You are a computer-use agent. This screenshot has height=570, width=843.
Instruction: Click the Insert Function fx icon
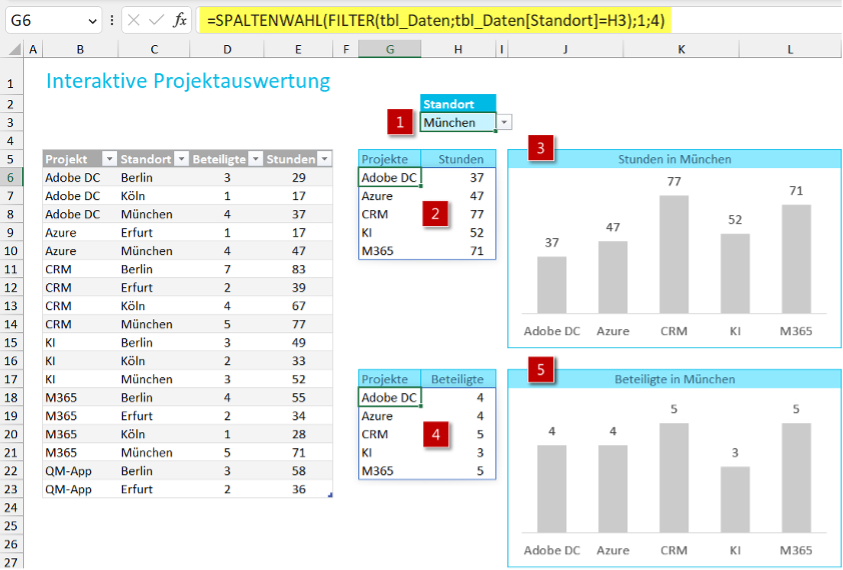[x=180, y=20]
